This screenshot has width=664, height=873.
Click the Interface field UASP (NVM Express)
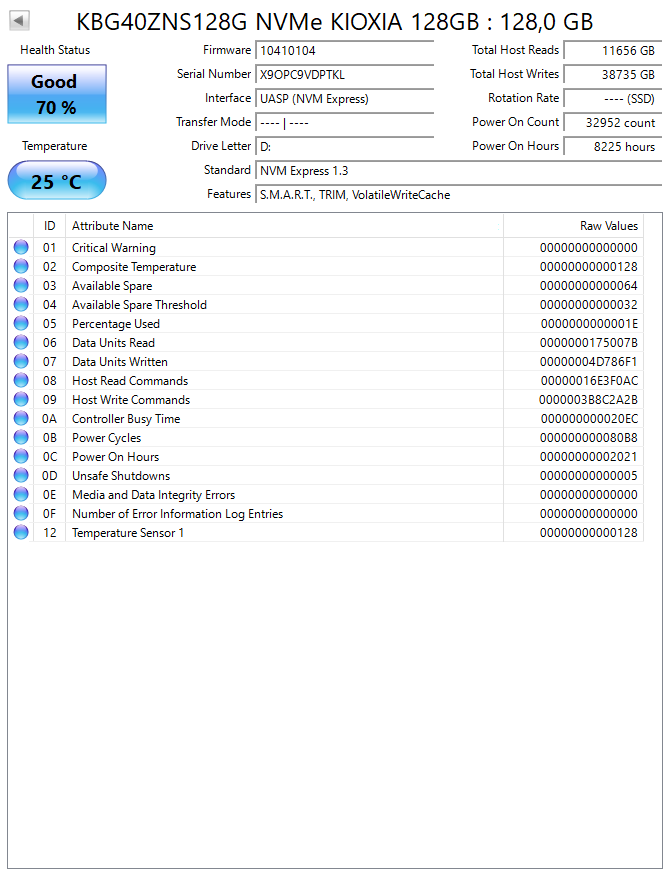coord(345,99)
